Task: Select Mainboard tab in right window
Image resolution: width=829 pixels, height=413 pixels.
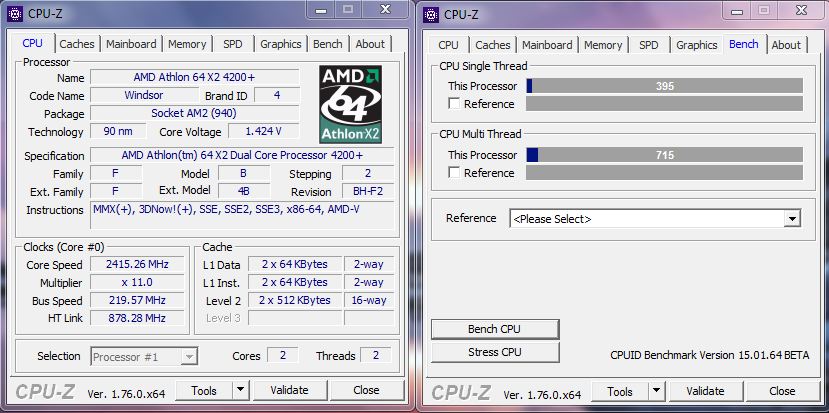Action: coord(547,45)
